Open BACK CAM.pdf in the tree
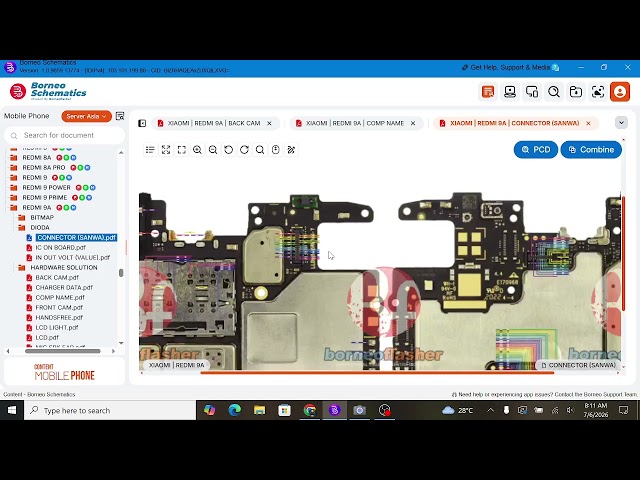 pyautogui.click(x=57, y=278)
